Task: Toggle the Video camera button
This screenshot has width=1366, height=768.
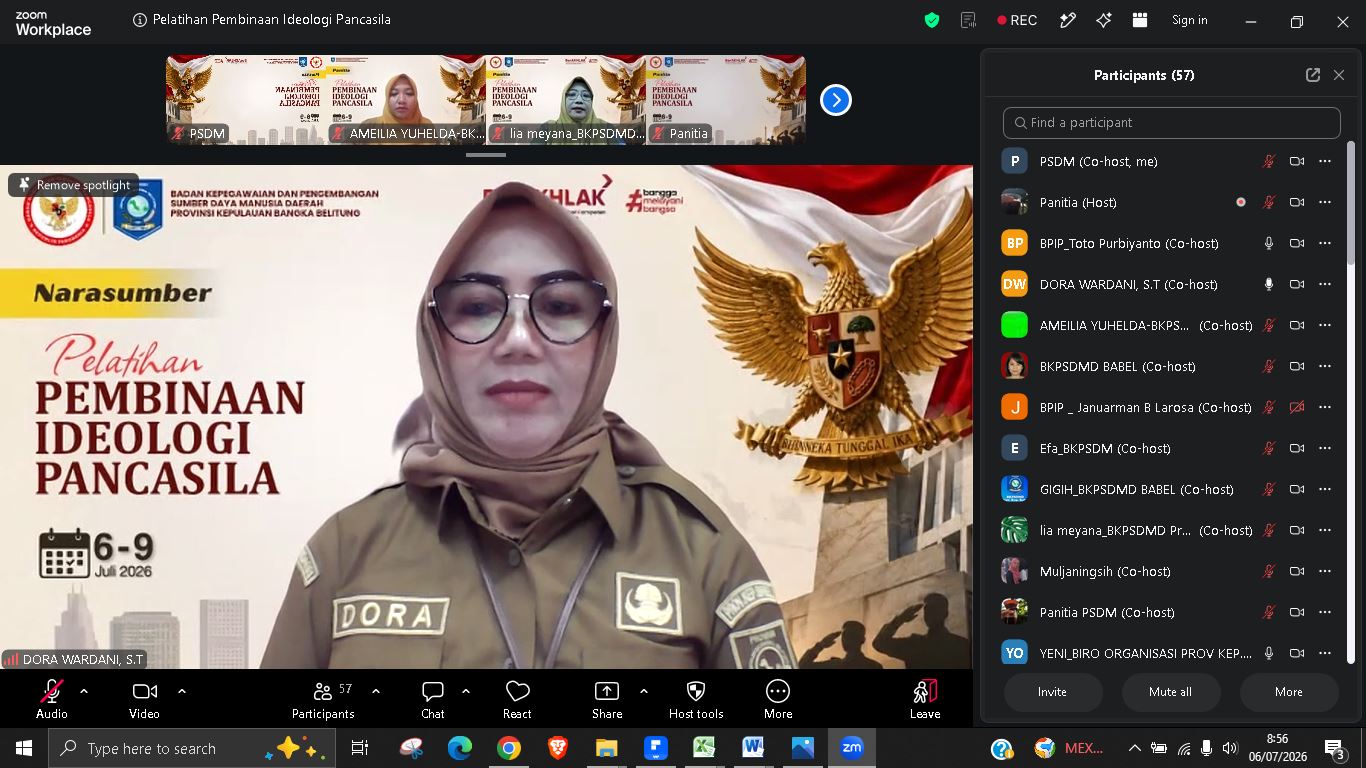Action: pyautogui.click(x=145, y=691)
